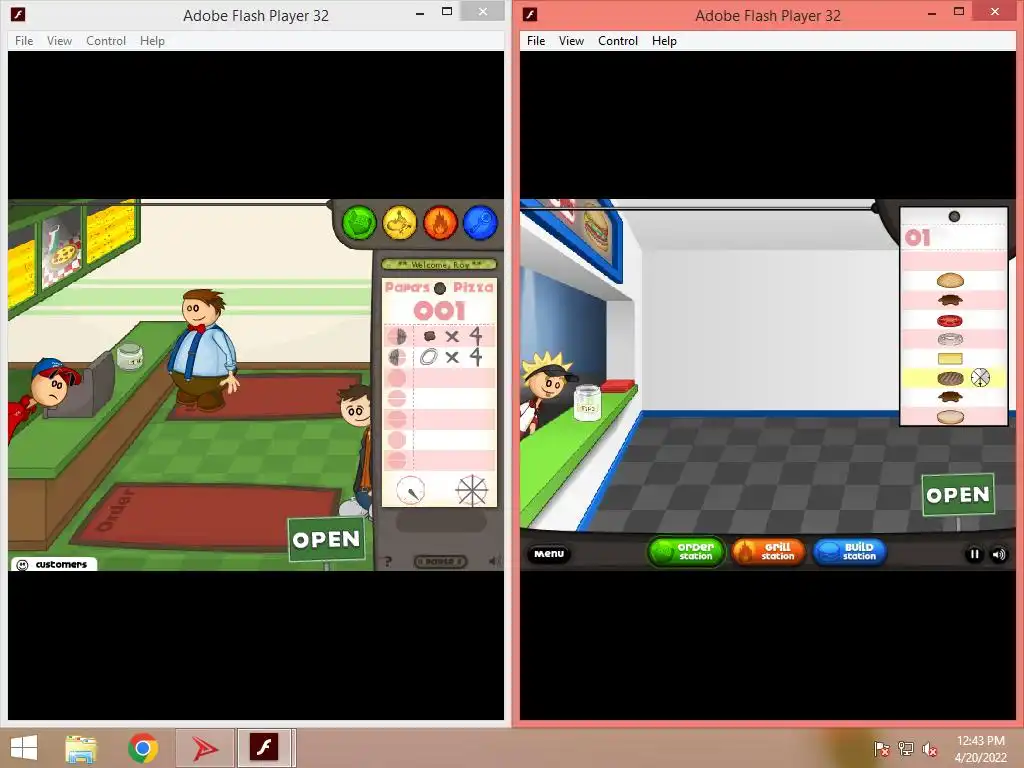Click Roy behind the pizzeria counter
Image resolution: width=1024 pixels, height=768 pixels.
[46, 400]
